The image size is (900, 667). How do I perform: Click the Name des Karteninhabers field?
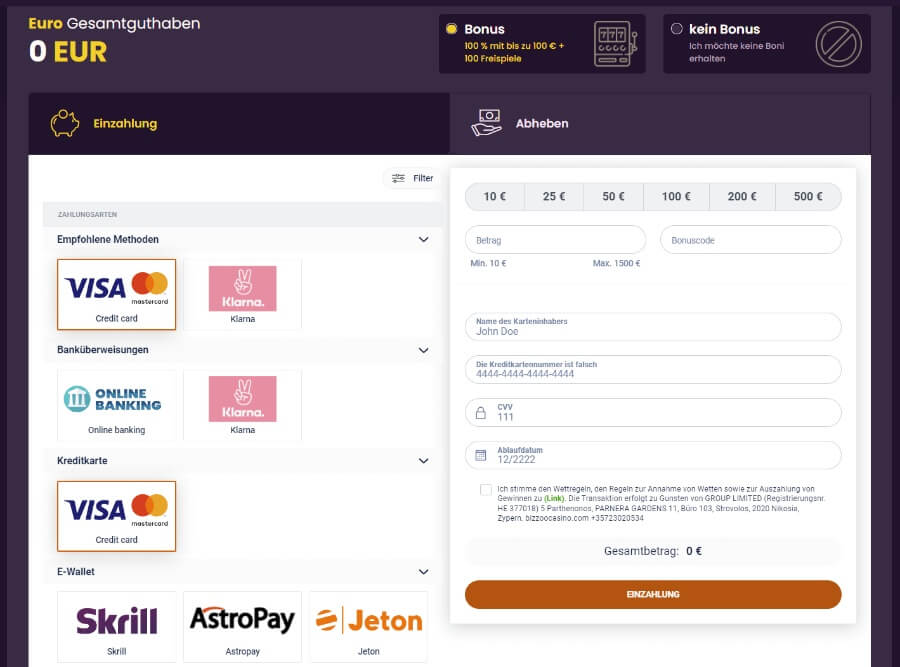click(653, 327)
